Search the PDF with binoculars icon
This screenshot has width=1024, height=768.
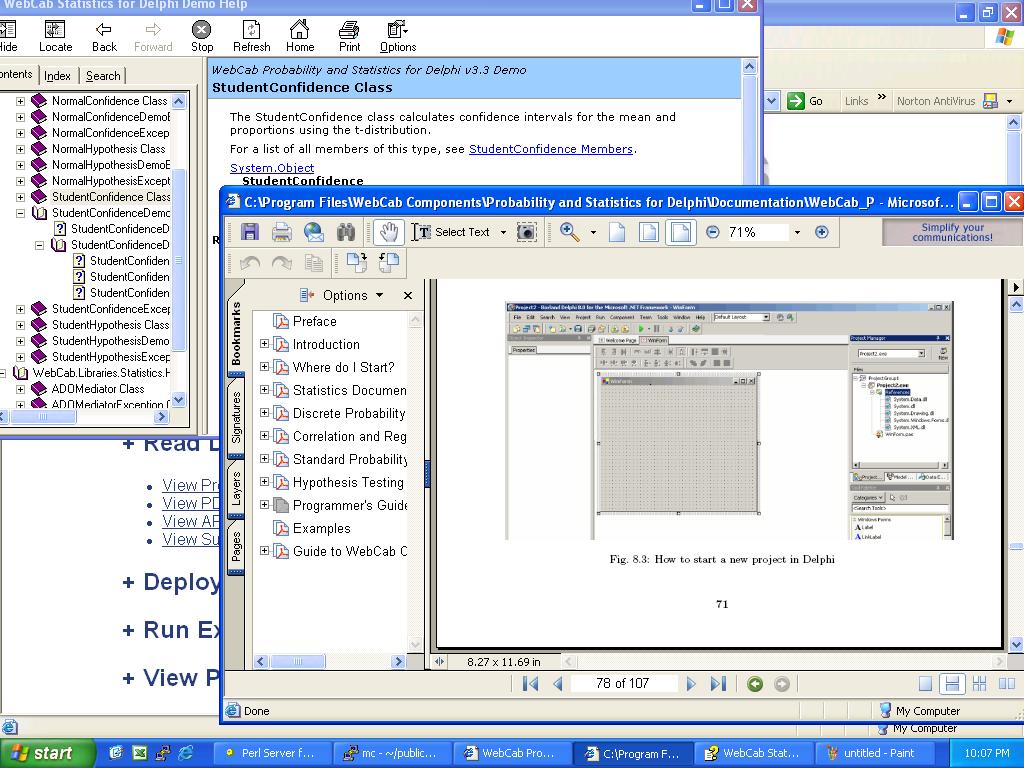(345, 232)
